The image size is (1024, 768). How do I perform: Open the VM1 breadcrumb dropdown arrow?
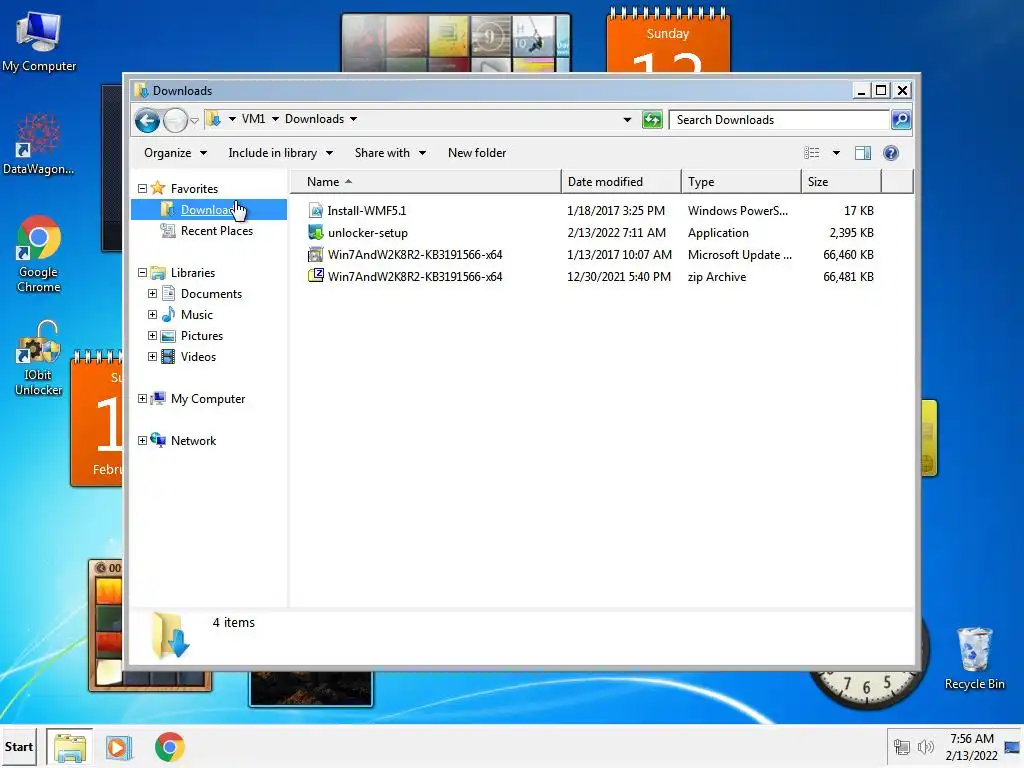[x=275, y=119]
